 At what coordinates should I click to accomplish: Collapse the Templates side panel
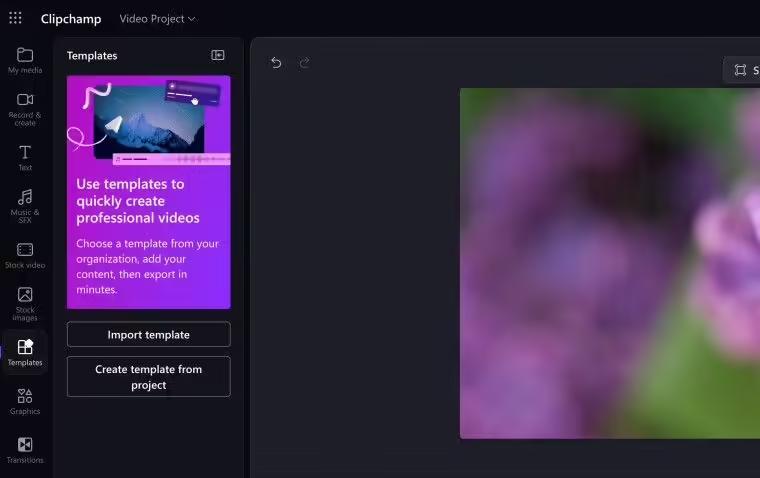point(218,55)
